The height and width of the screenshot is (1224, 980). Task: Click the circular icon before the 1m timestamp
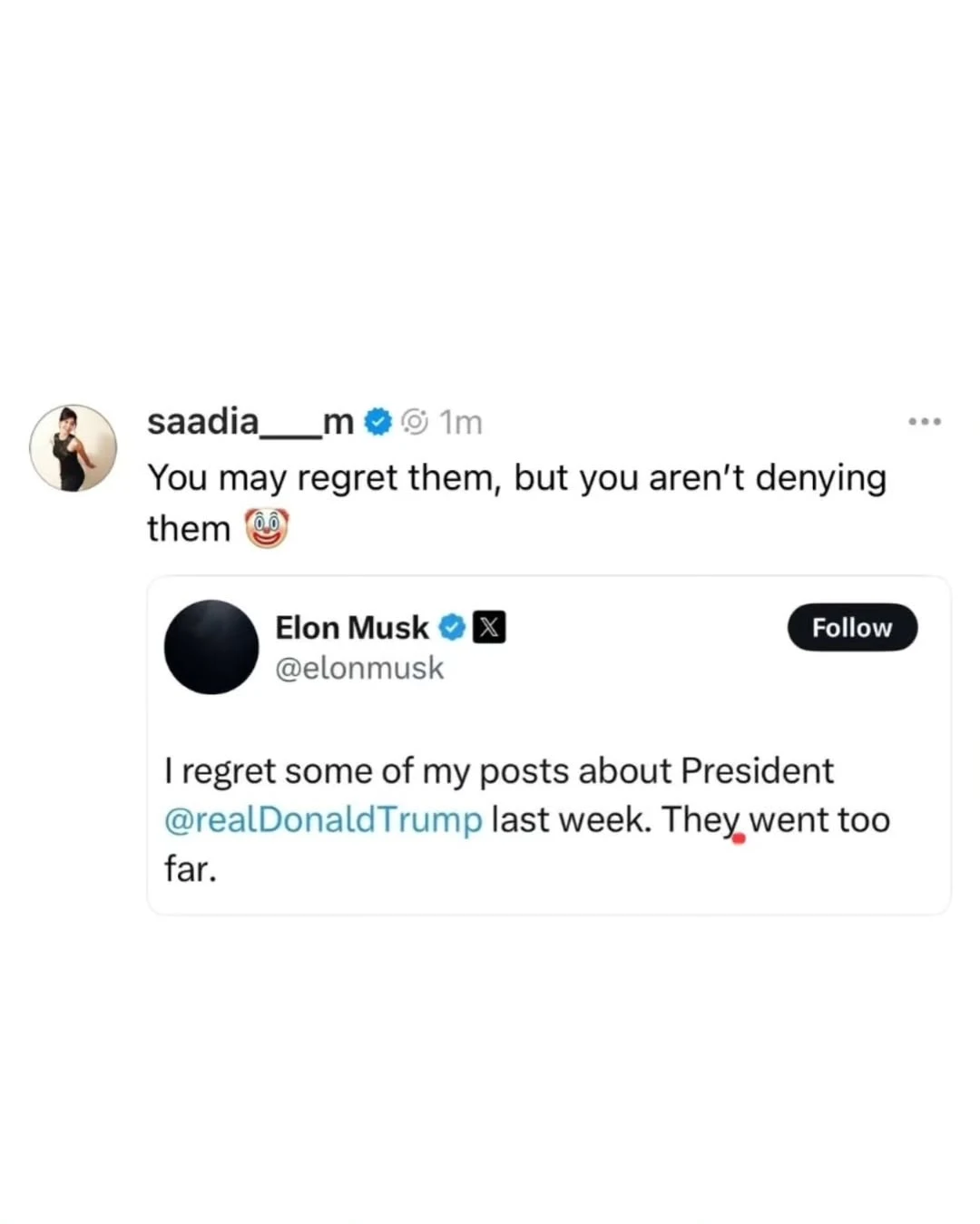415,422
